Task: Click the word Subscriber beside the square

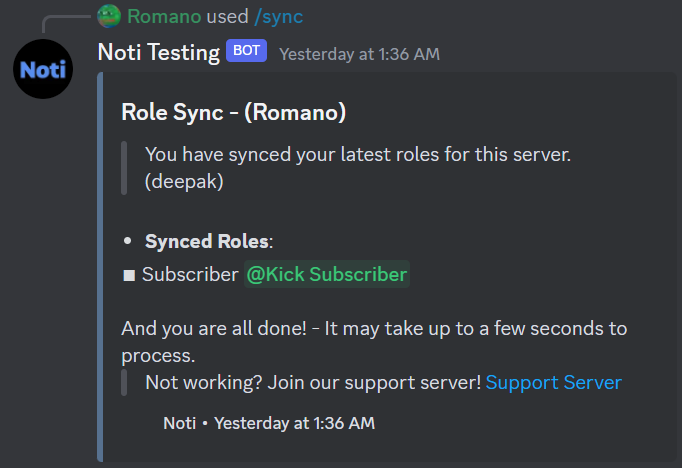Action: coord(190,275)
